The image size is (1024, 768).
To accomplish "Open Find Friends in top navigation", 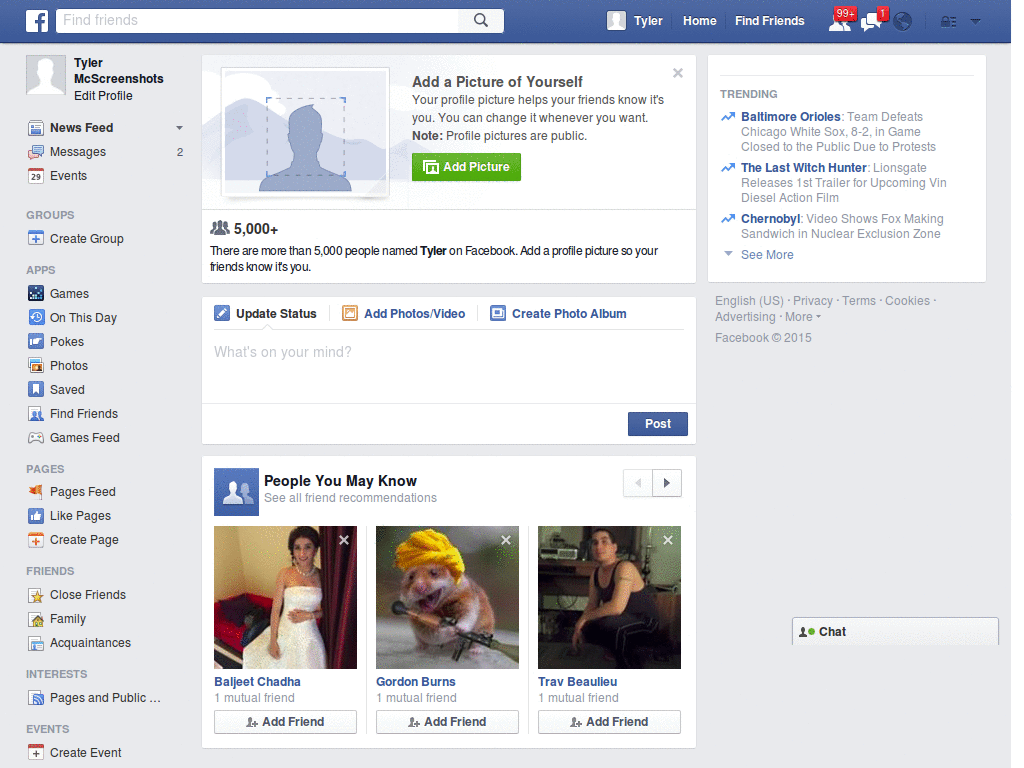I will [x=769, y=21].
